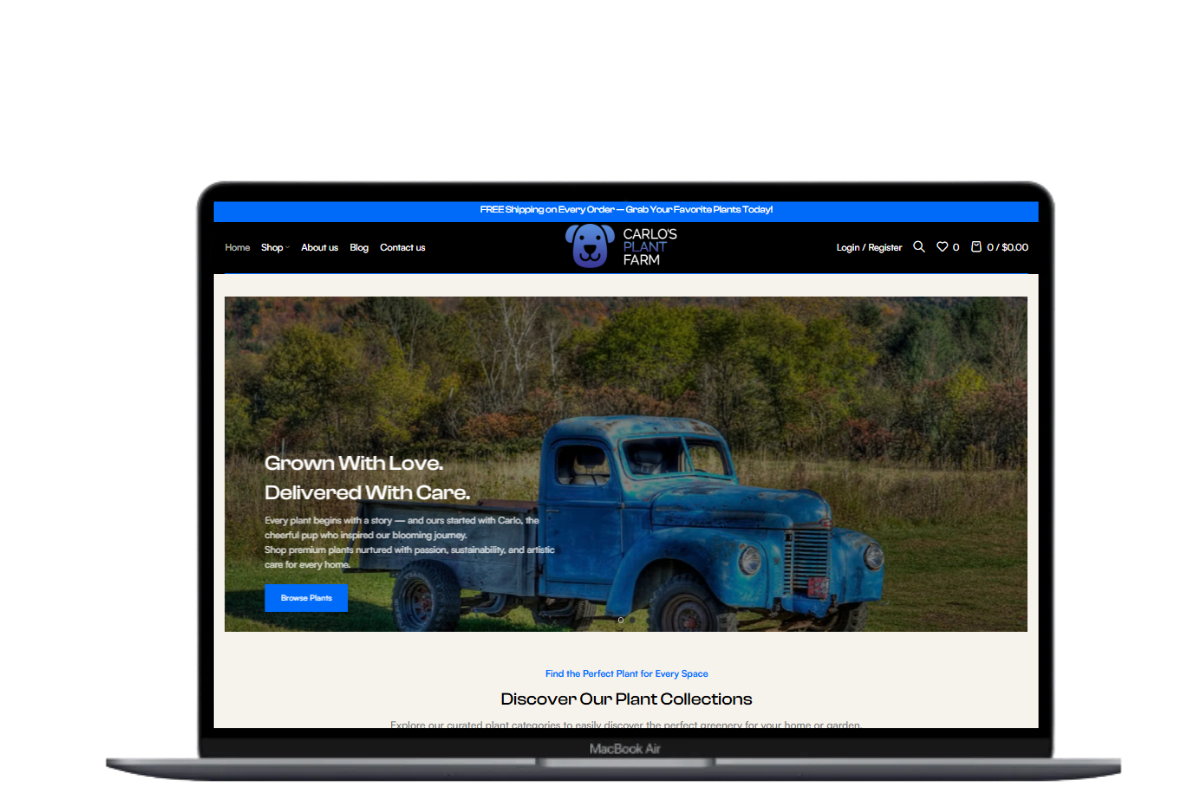Image resolution: width=1200 pixels, height=800 pixels.
Task: Click the Carlo's Plant Farm logo text
Action: coord(650,247)
